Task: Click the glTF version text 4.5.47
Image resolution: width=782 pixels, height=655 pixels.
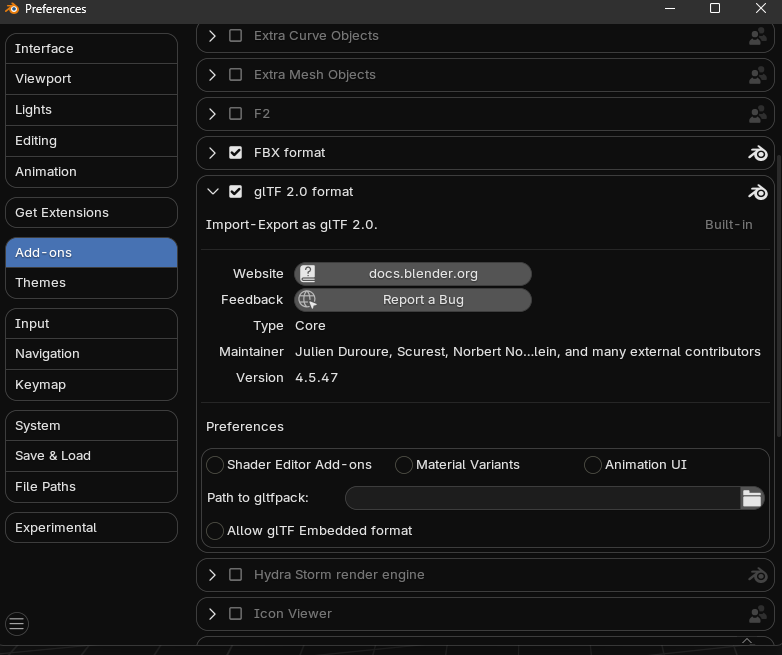Action: tap(316, 378)
